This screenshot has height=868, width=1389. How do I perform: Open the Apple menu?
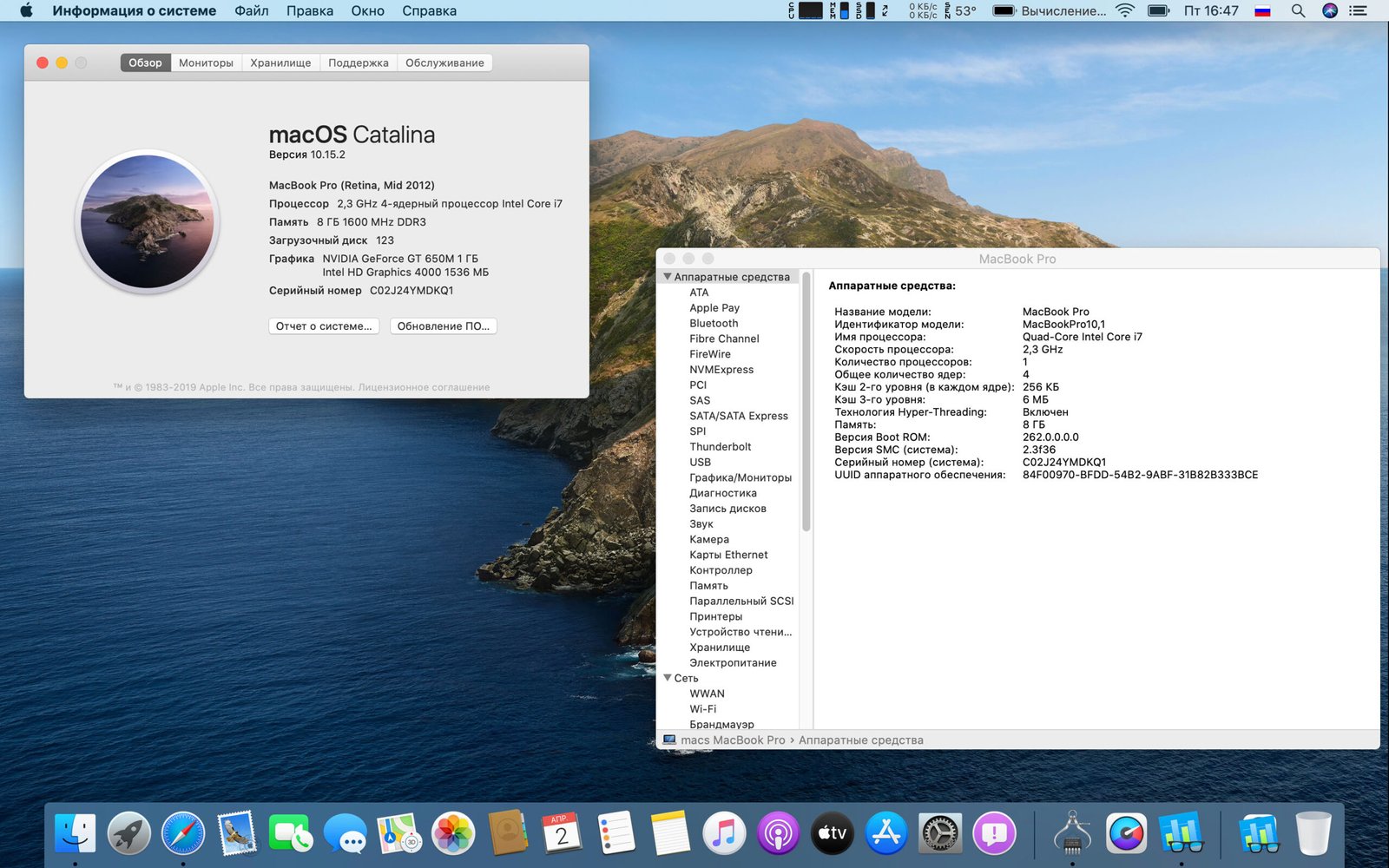tap(26, 10)
